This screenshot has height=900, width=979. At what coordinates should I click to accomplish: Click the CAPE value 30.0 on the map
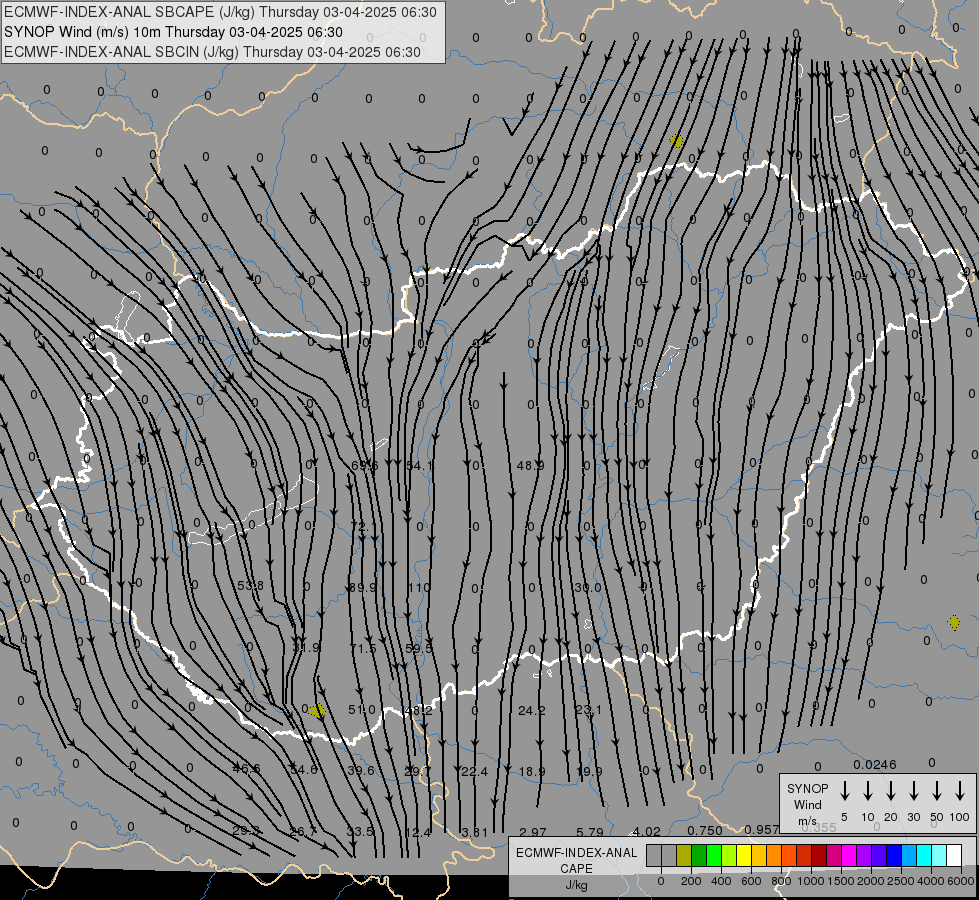[x=588, y=587]
